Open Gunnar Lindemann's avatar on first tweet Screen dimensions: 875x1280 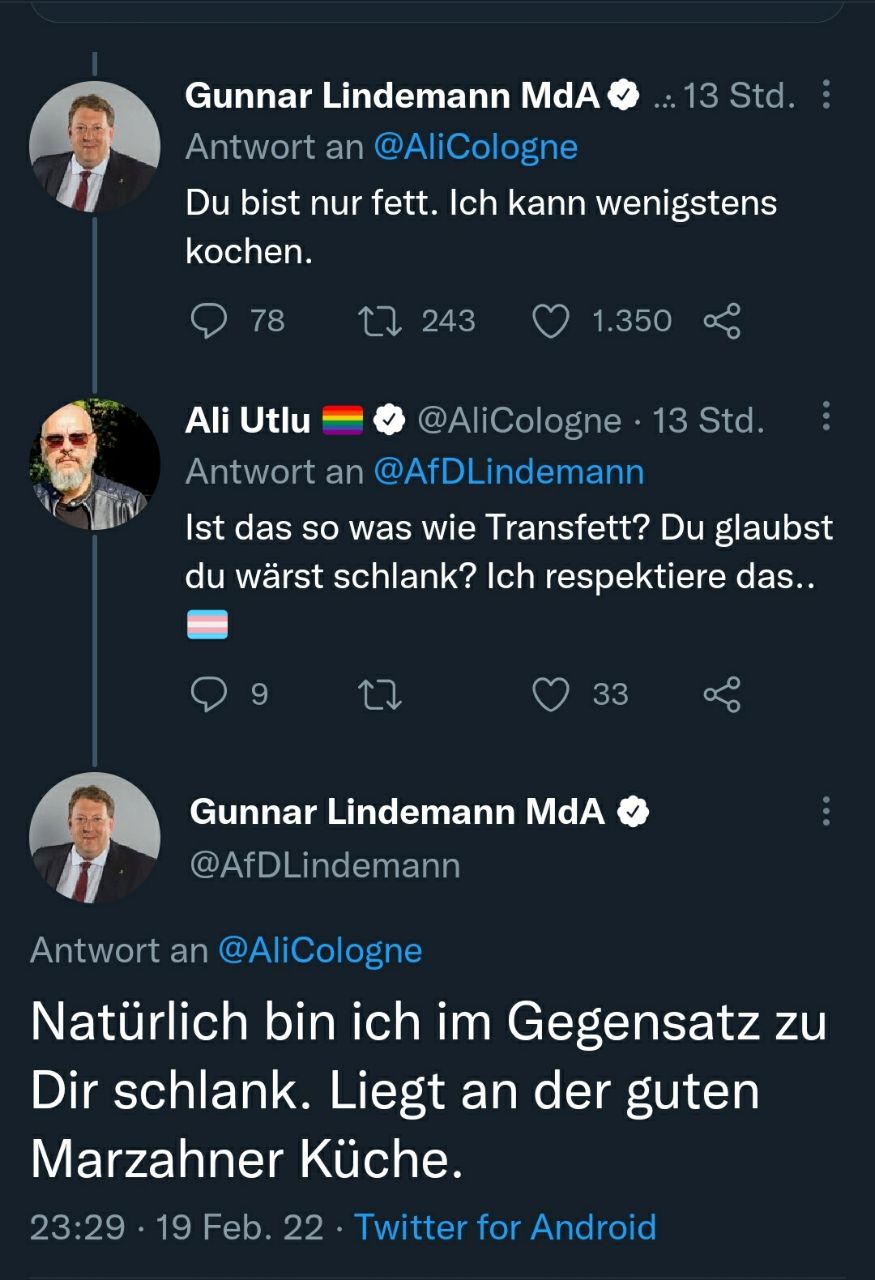point(94,146)
